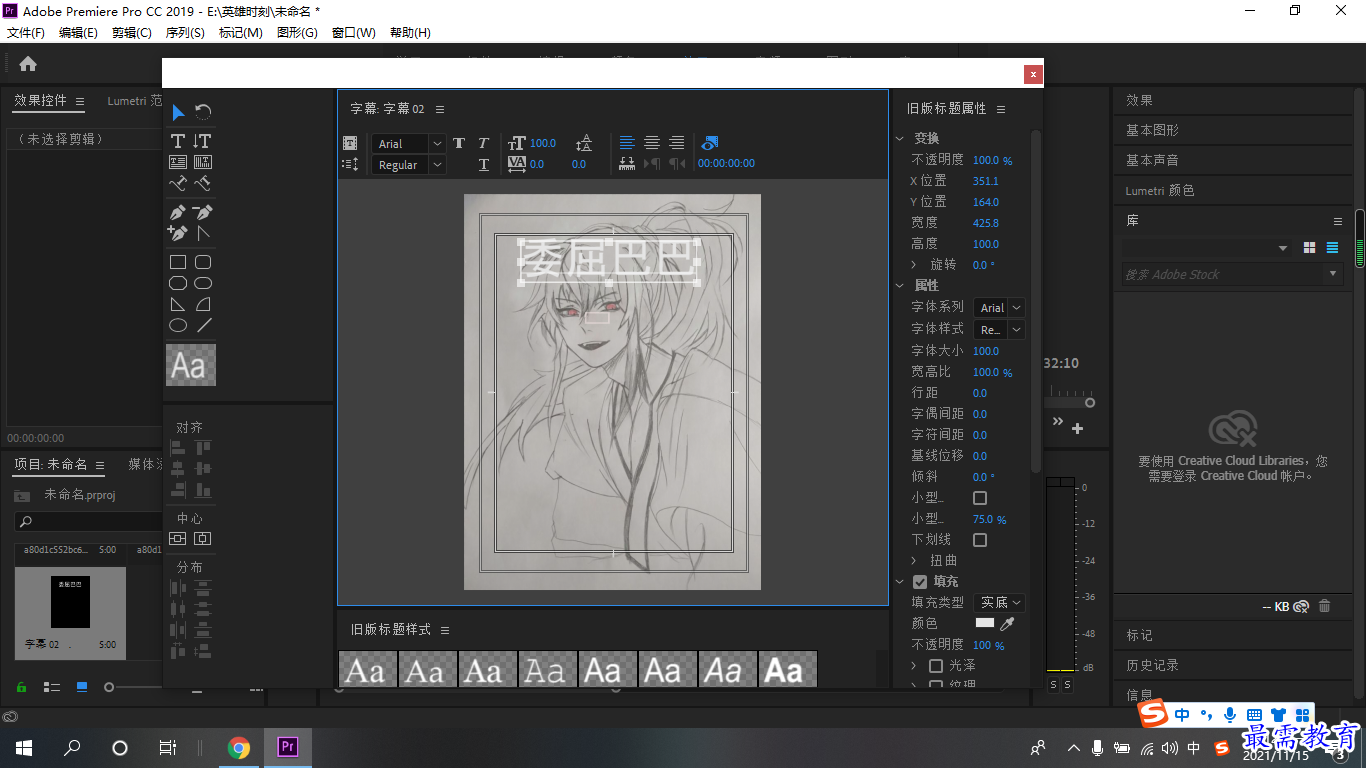Image resolution: width=1366 pixels, height=768 pixels.
Task: Select the Rounded Corner Rectangle tool
Action: [x=202, y=262]
